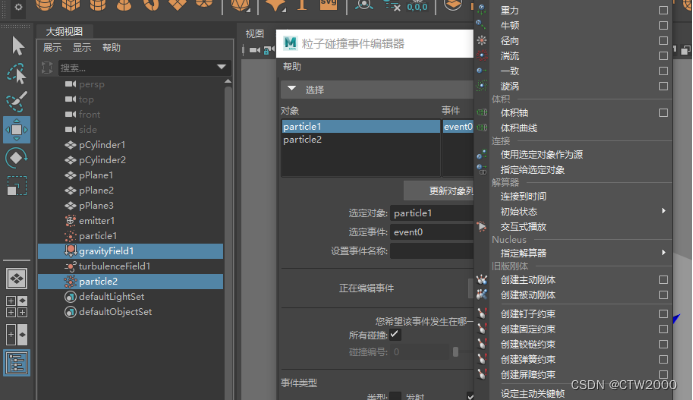This screenshot has height=400, width=693.
Task: Switch to single pane layout
Action: (x=17, y=278)
